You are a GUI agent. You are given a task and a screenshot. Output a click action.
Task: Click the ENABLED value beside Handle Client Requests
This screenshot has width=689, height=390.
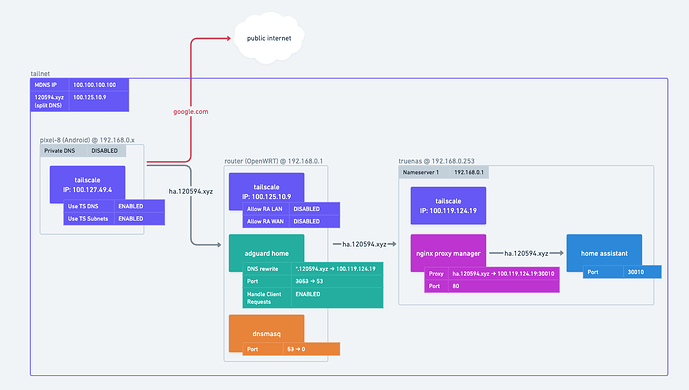(337, 298)
